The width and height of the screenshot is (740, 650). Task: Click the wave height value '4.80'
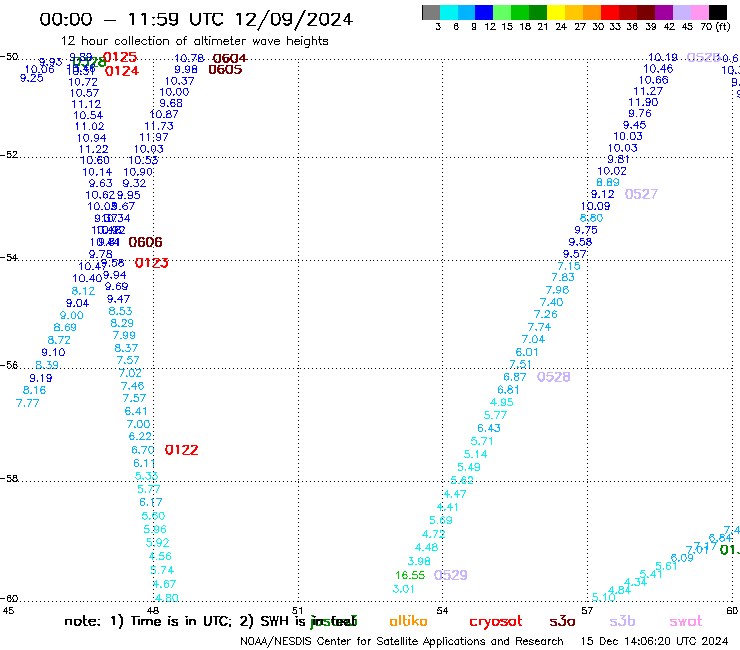pyautogui.click(x=167, y=598)
